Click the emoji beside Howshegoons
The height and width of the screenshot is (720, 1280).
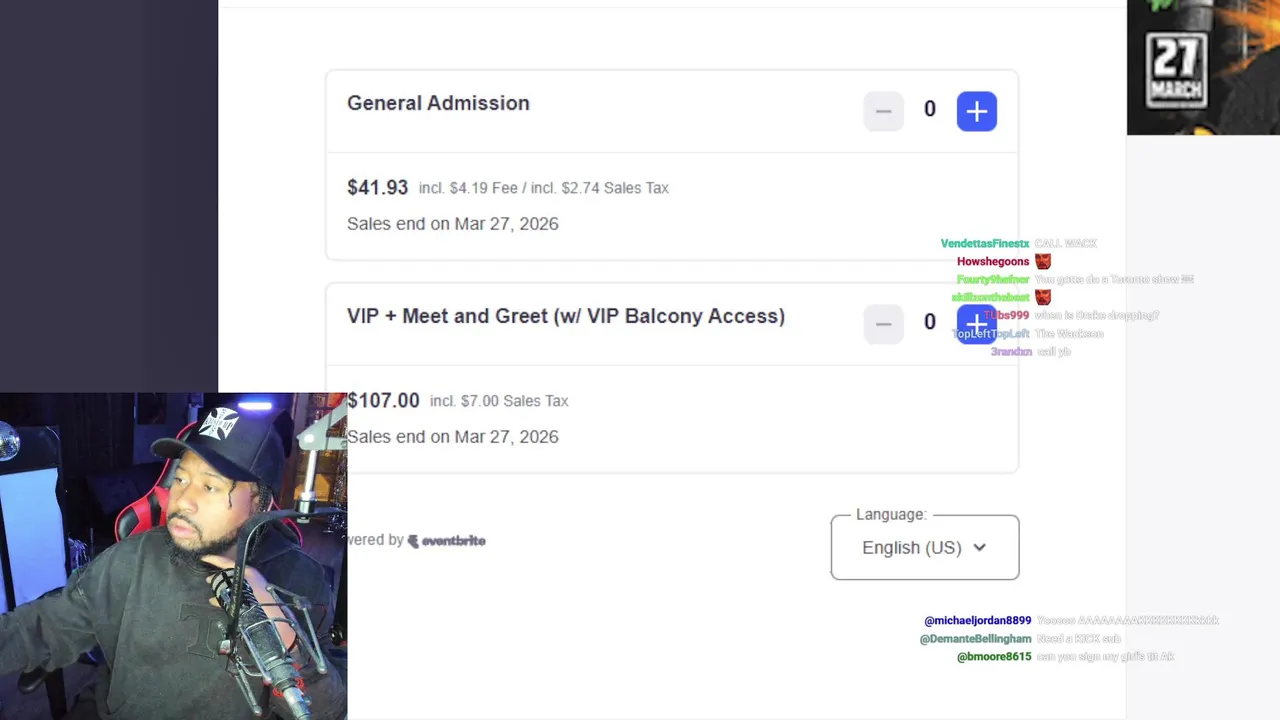click(x=1043, y=262)
